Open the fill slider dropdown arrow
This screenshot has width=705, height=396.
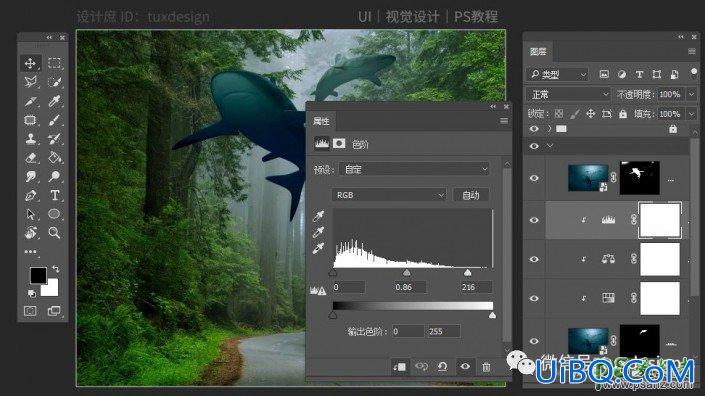tap(692, 114)
